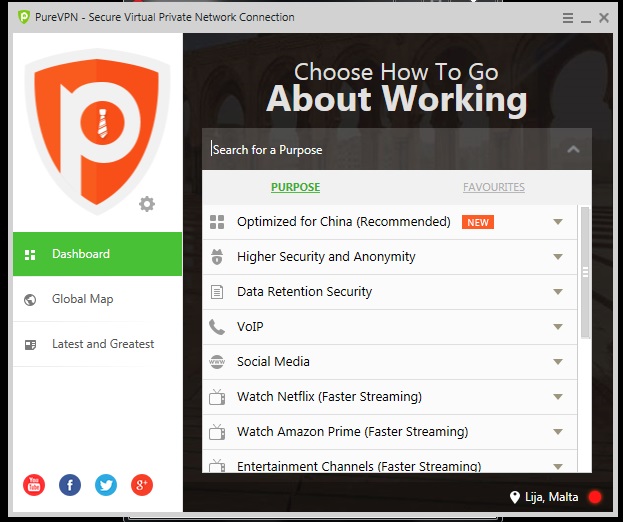Click the purpose list scrollbar thumb
This screenshot has width=623, height=522.
585,273
